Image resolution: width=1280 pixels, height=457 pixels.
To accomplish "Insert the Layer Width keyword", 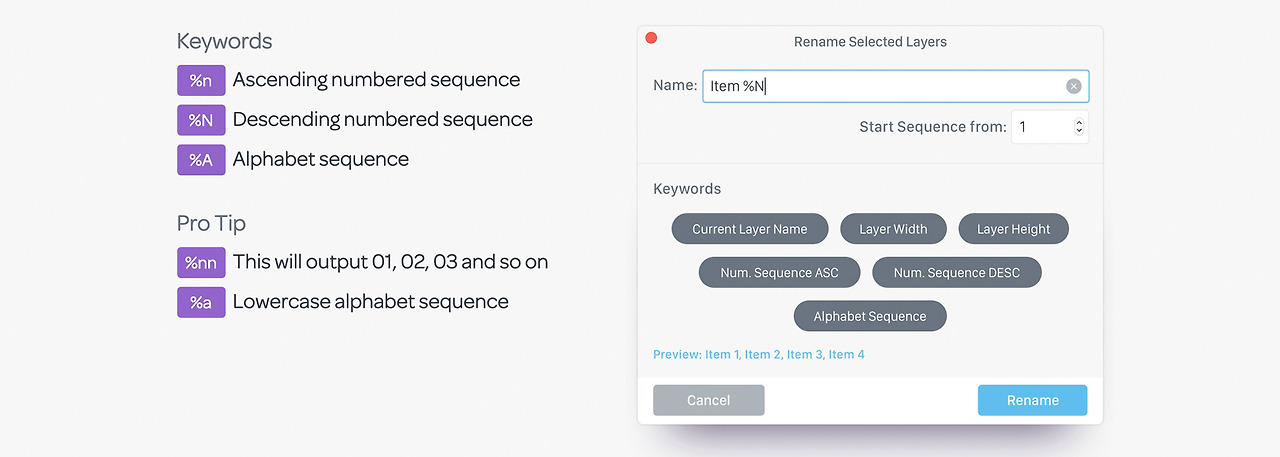I will [893, 229].
